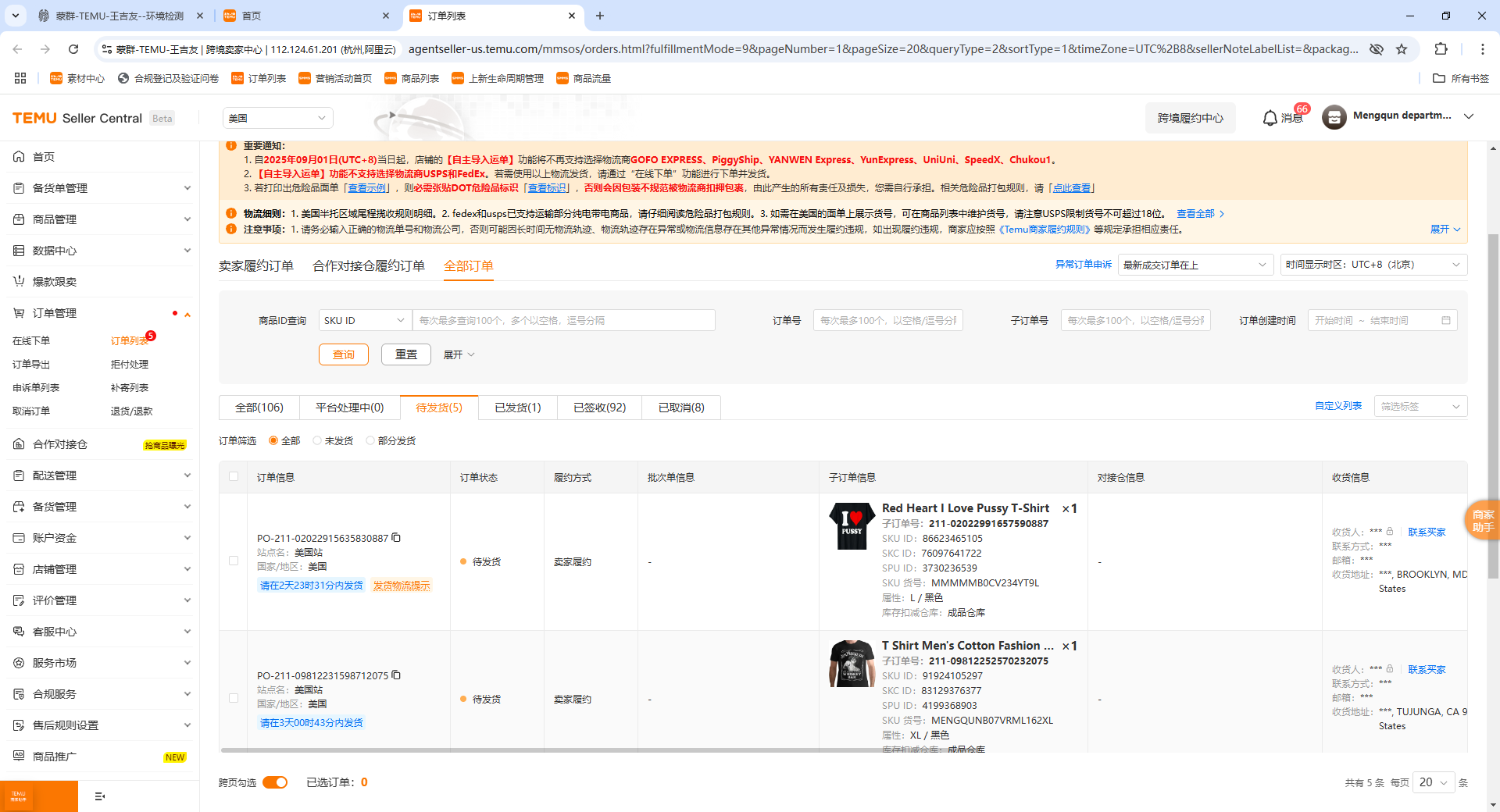Click the 爆款跟卖 sidebar icon
The width and height of the screenshot is (1500, 812).
click(x=55, y=281)
